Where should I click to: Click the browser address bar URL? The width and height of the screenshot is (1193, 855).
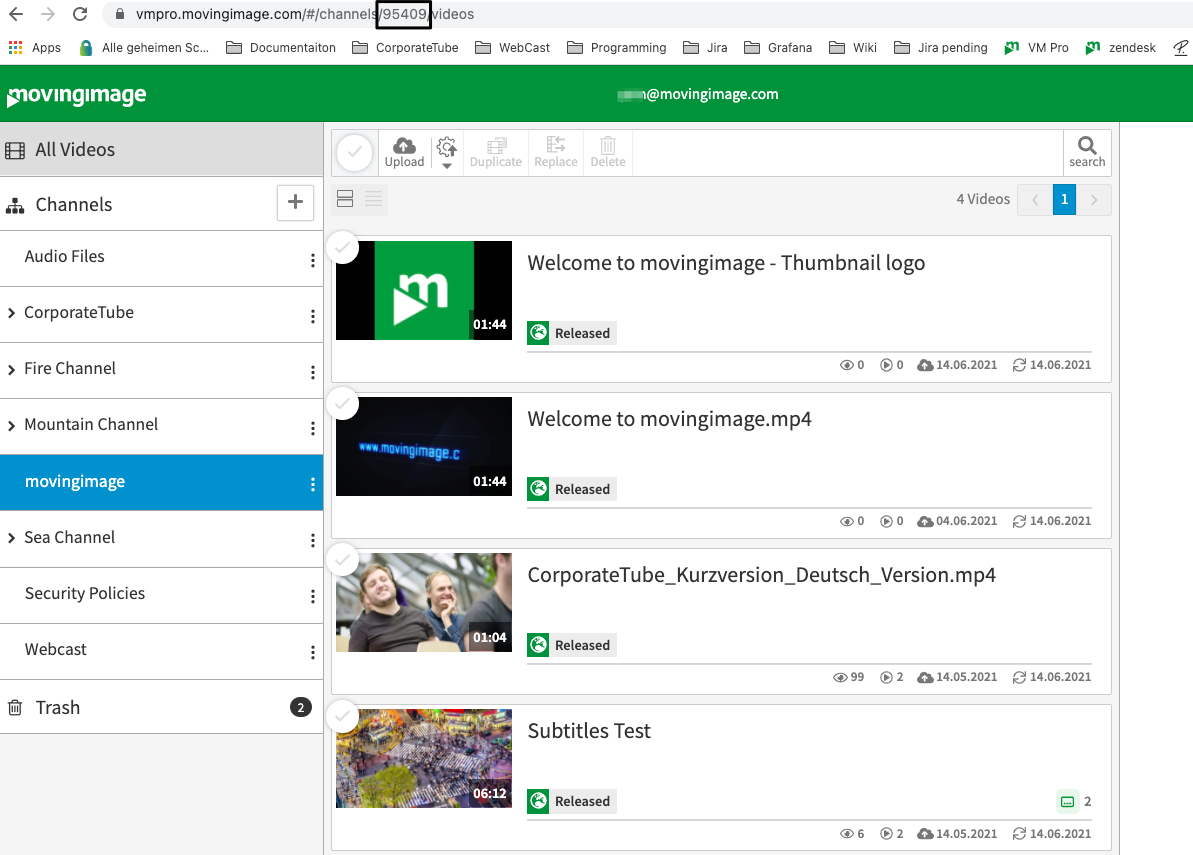(x=304, y=14)
